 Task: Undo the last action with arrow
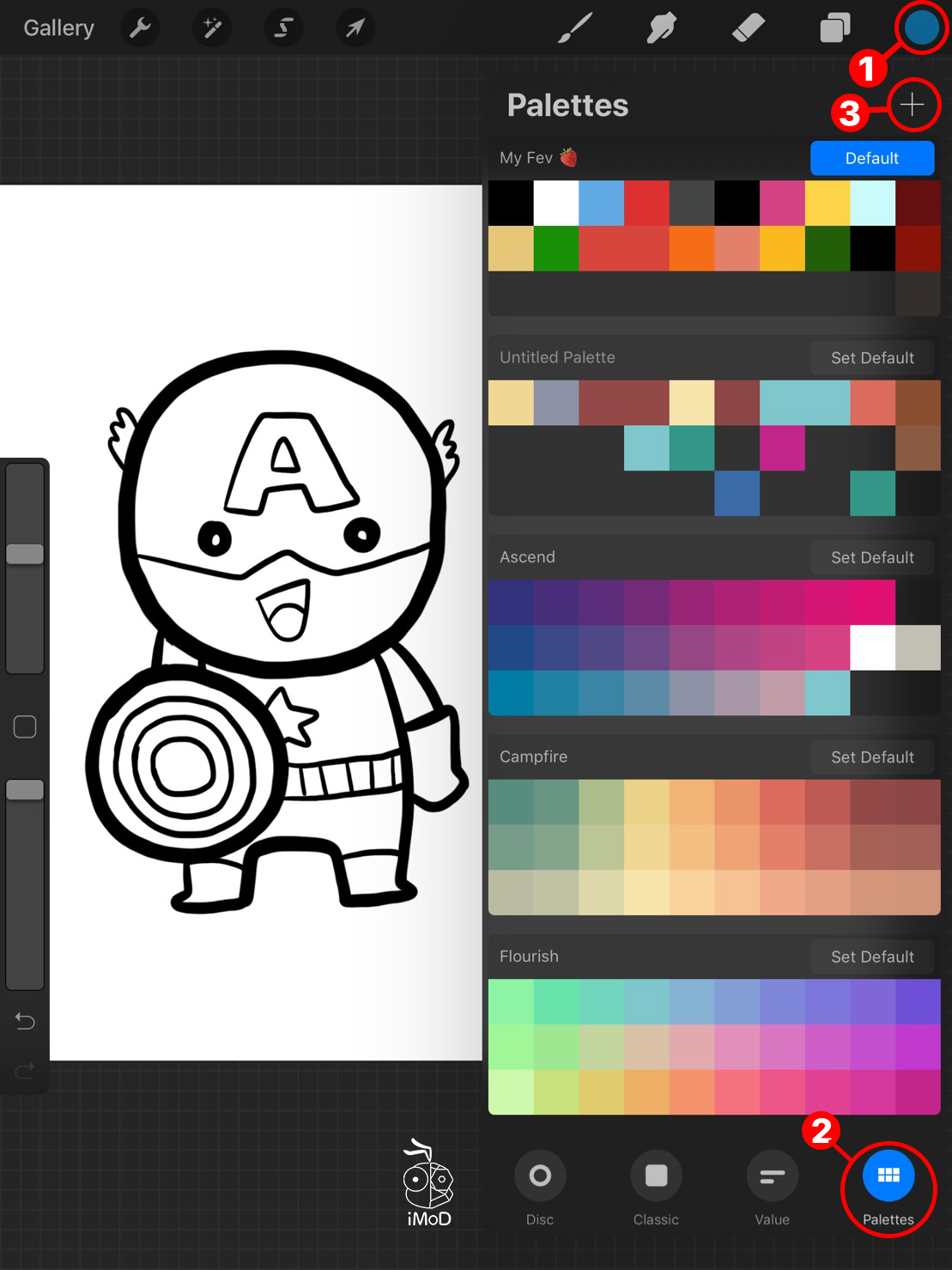pos(25,1021)
